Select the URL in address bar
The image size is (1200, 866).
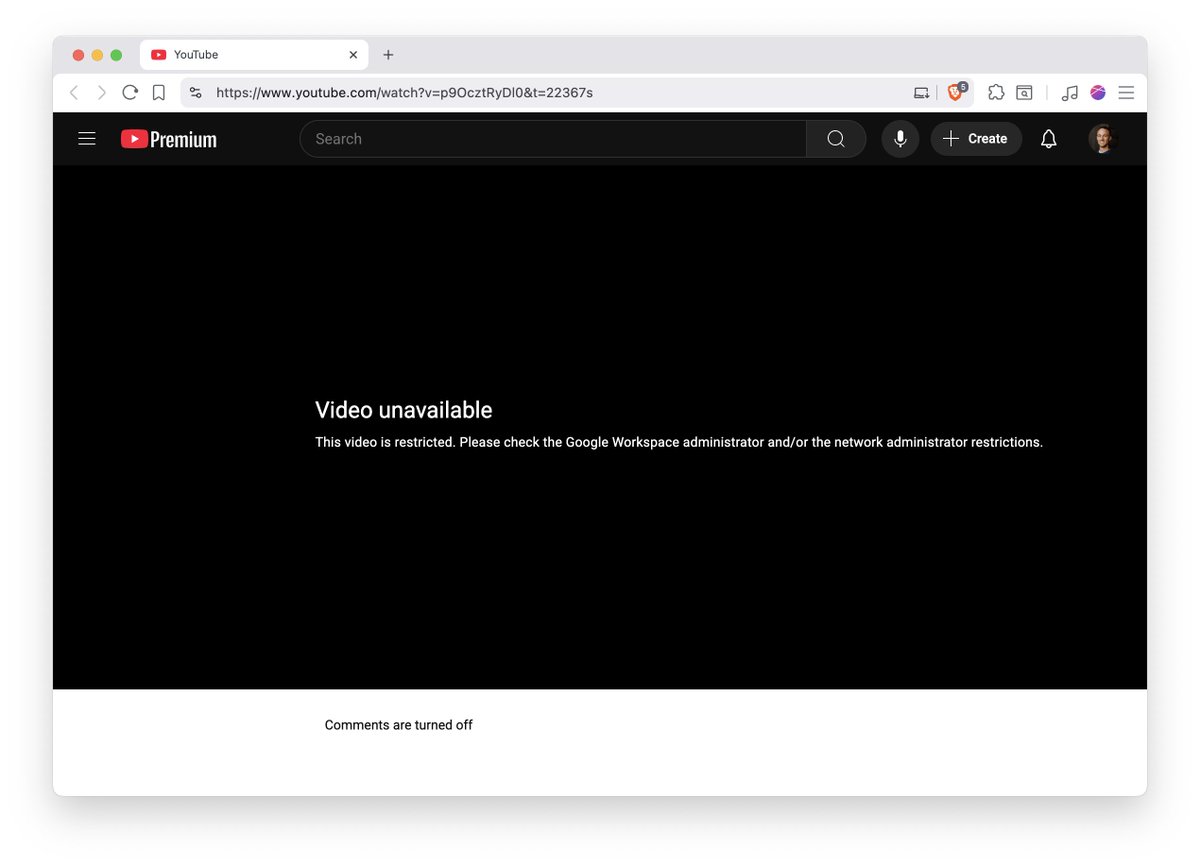(x=404, y=93)
